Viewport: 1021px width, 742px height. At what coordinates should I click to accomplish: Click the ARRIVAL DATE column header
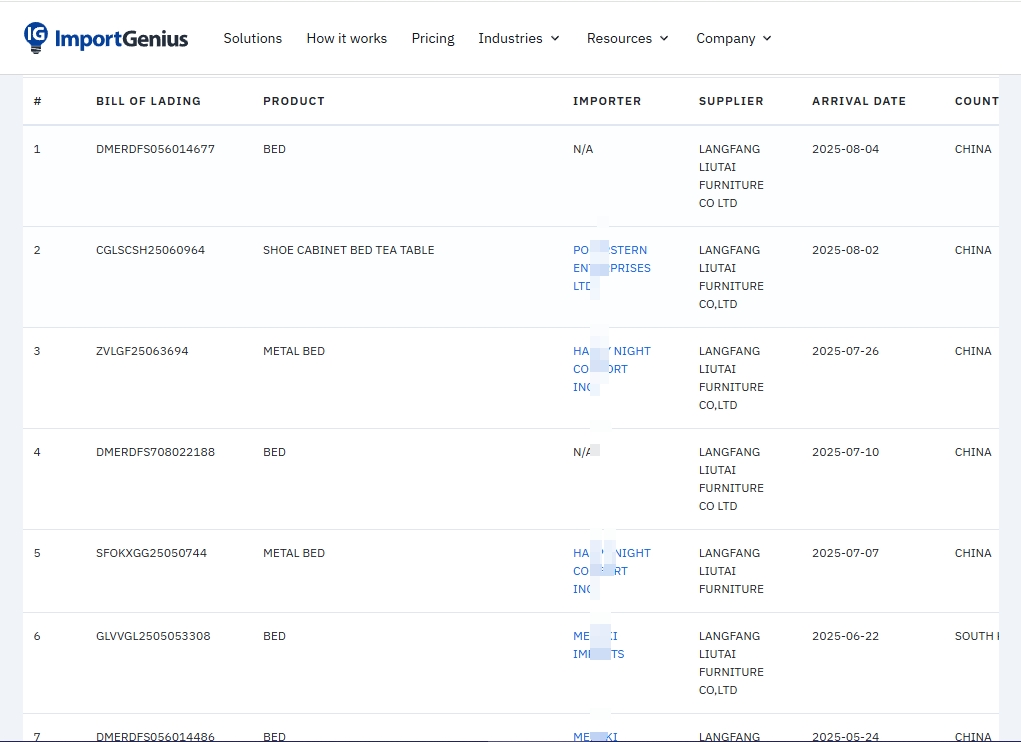[859, 101]
